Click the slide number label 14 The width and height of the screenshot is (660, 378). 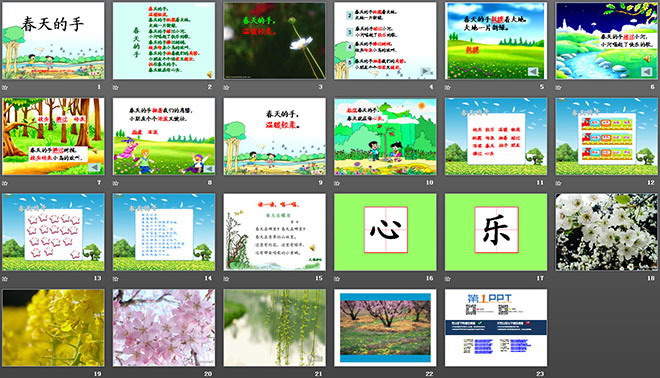click(208, 278)
